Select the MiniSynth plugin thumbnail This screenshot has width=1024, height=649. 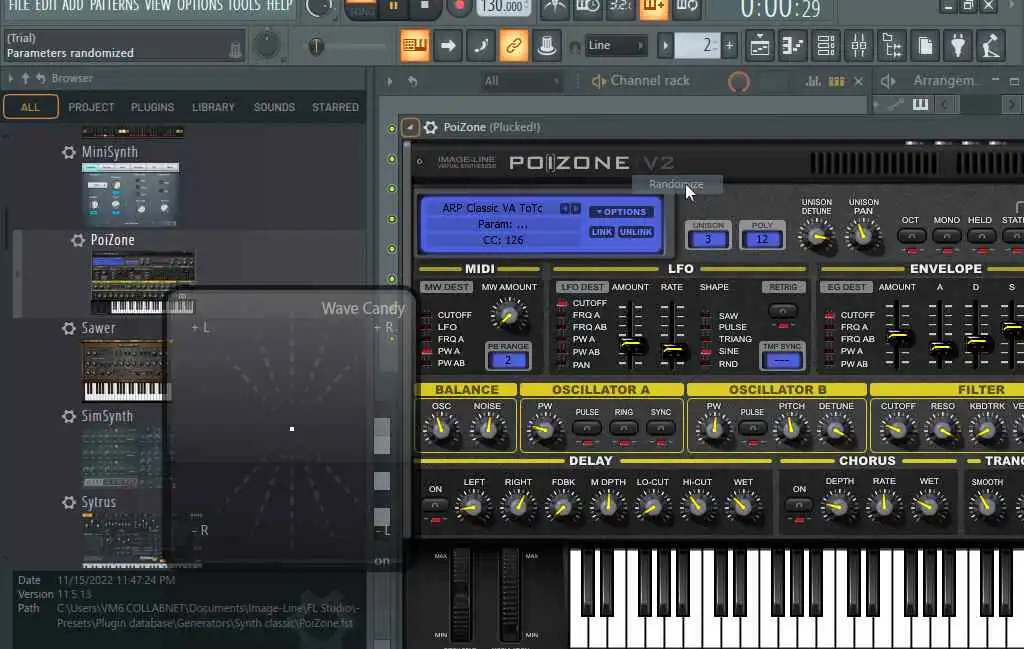pyautogui.click(x=131, y=195)
